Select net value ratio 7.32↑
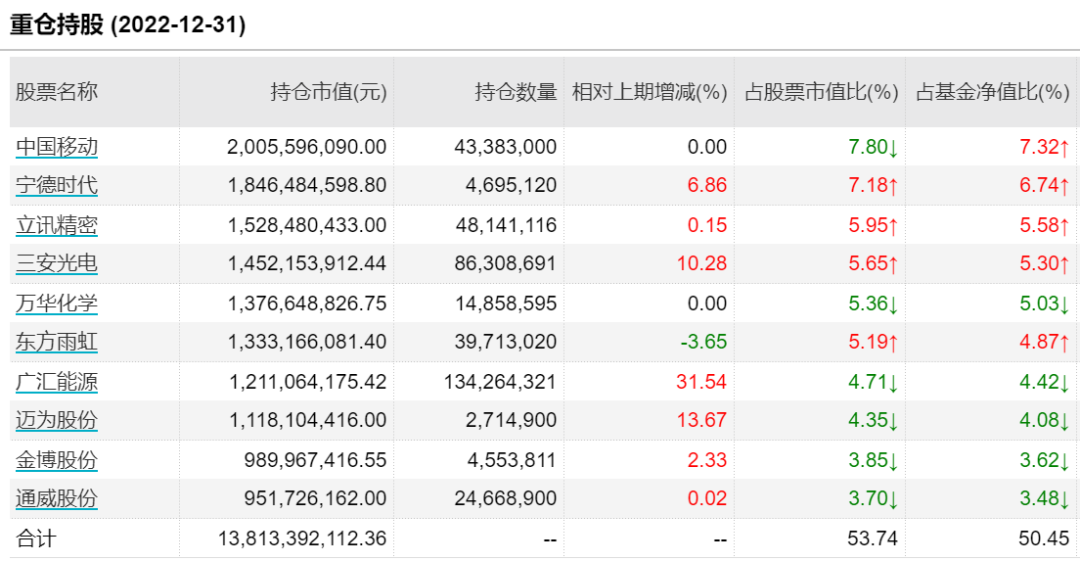 1044,147
